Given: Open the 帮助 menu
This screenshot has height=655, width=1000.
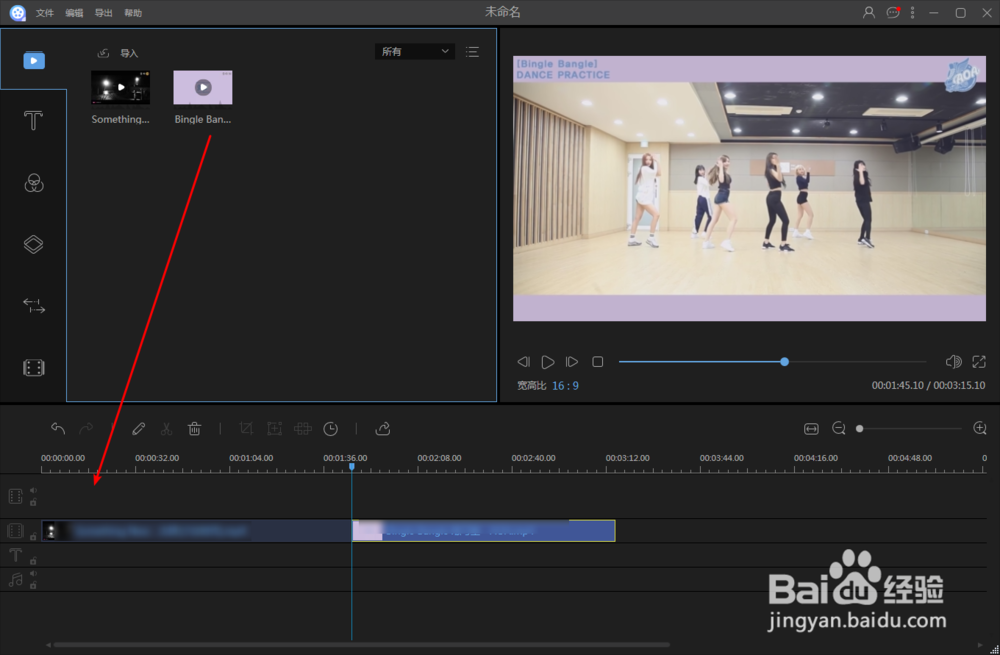Looking at the screenshot, I should pos(133,13).
